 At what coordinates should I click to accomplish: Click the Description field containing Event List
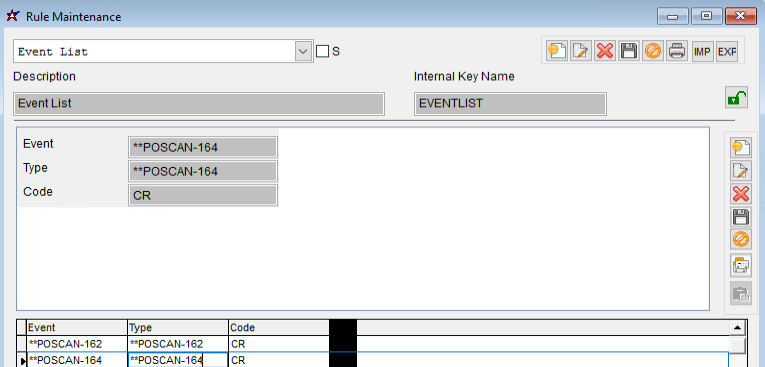(x=199, y=103)
